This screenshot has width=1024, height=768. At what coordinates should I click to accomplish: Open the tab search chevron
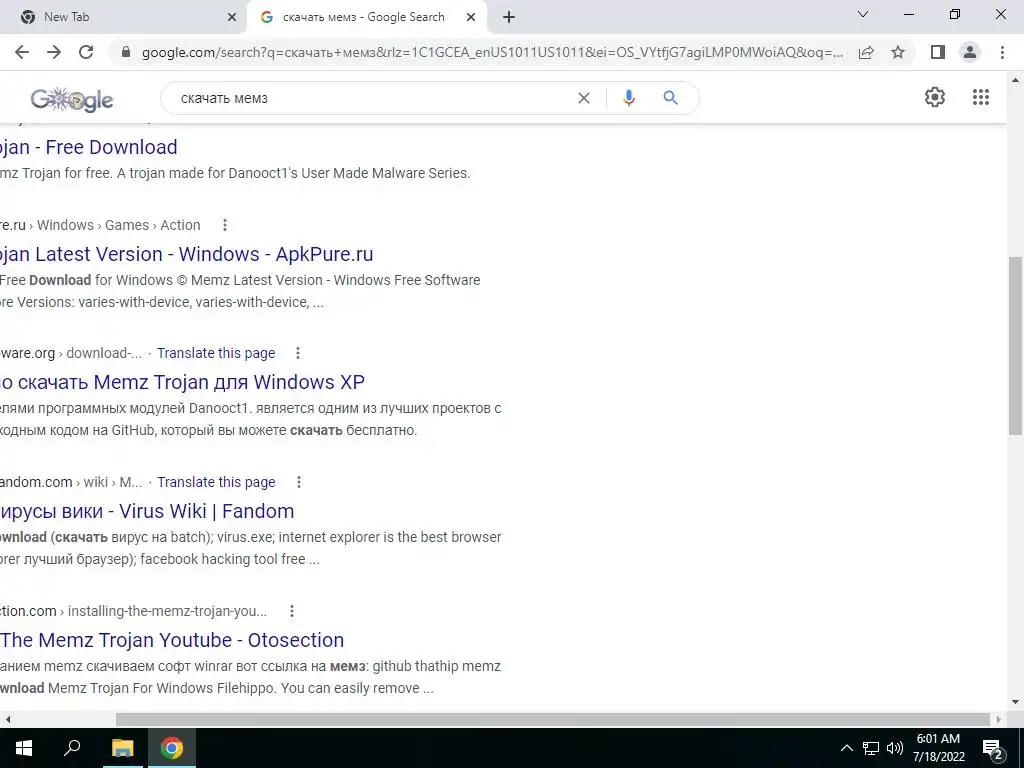pos(863,14)
